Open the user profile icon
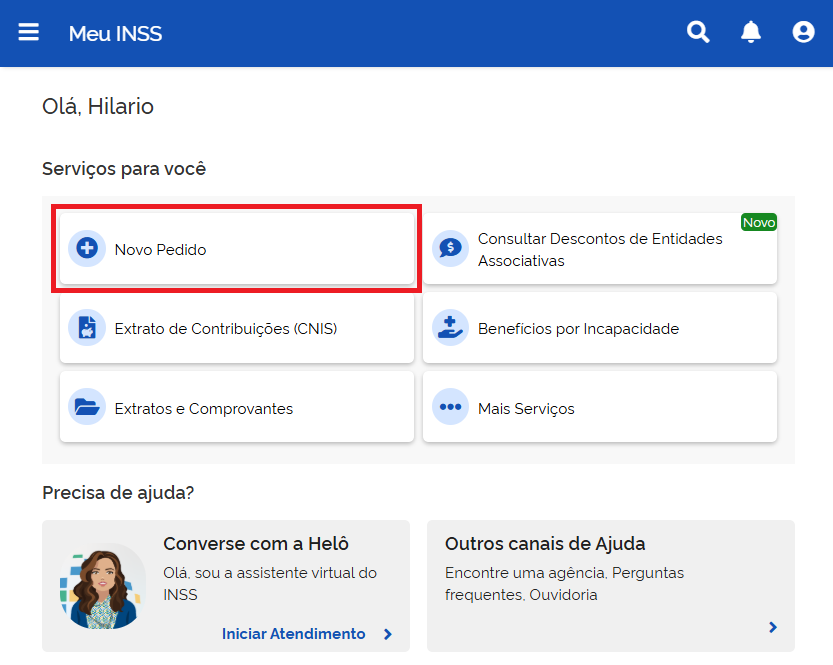This screenshot has width=833, height=665. coord(803,32)
